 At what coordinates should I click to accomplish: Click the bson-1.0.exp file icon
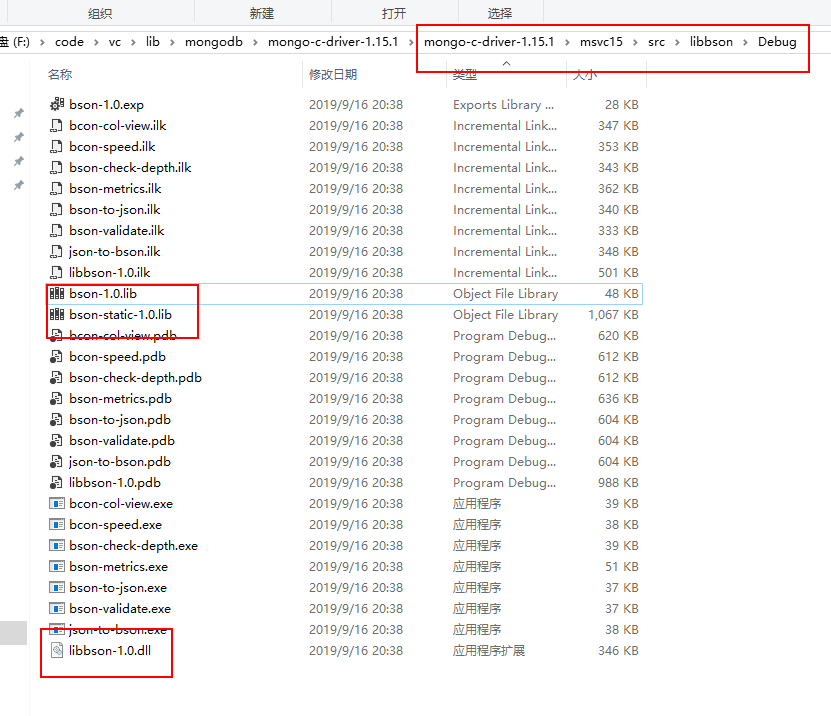coord(57,104)
